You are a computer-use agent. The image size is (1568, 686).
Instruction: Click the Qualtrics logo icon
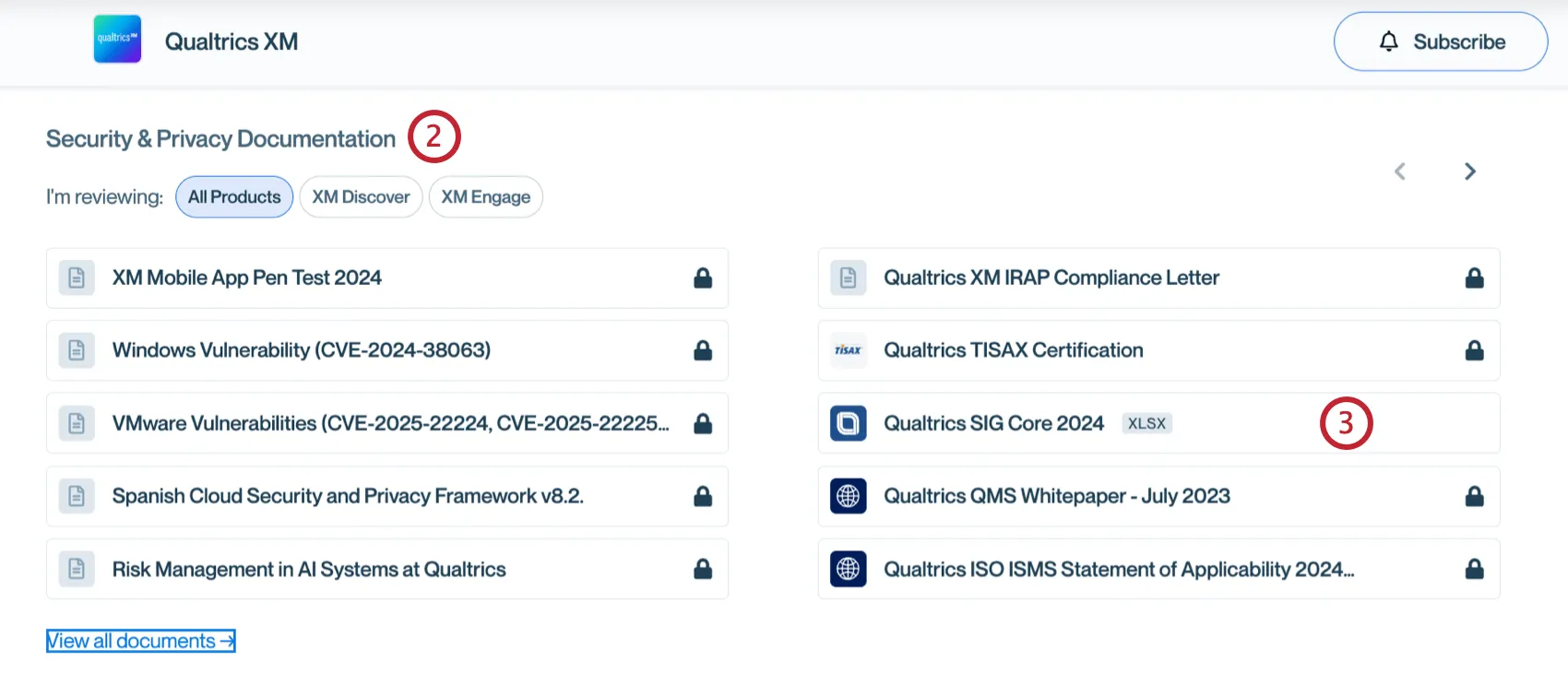coord(117,39)
